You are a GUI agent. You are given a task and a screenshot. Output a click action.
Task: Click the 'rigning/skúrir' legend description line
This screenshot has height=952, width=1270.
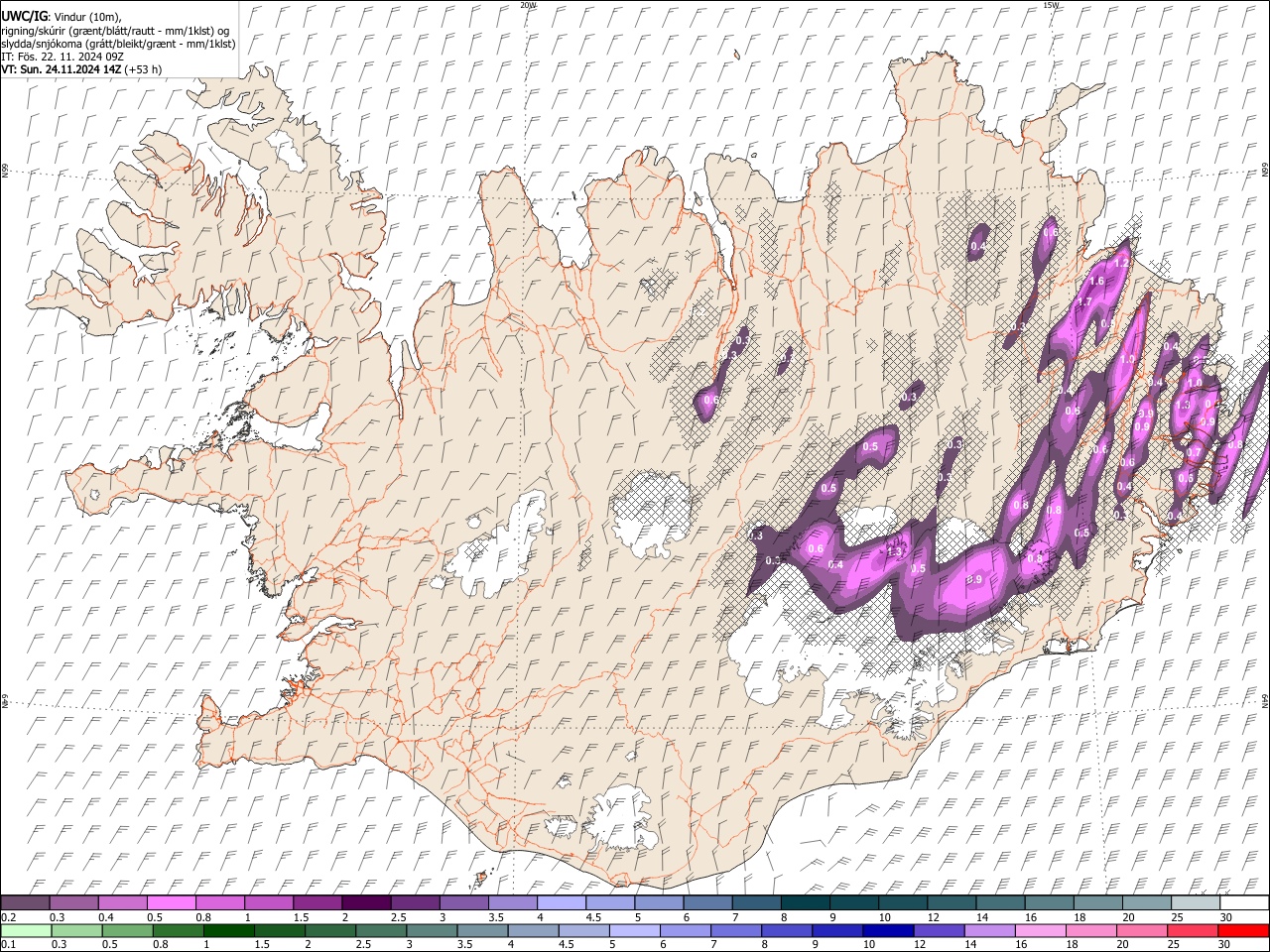click(x=114, y=30)
